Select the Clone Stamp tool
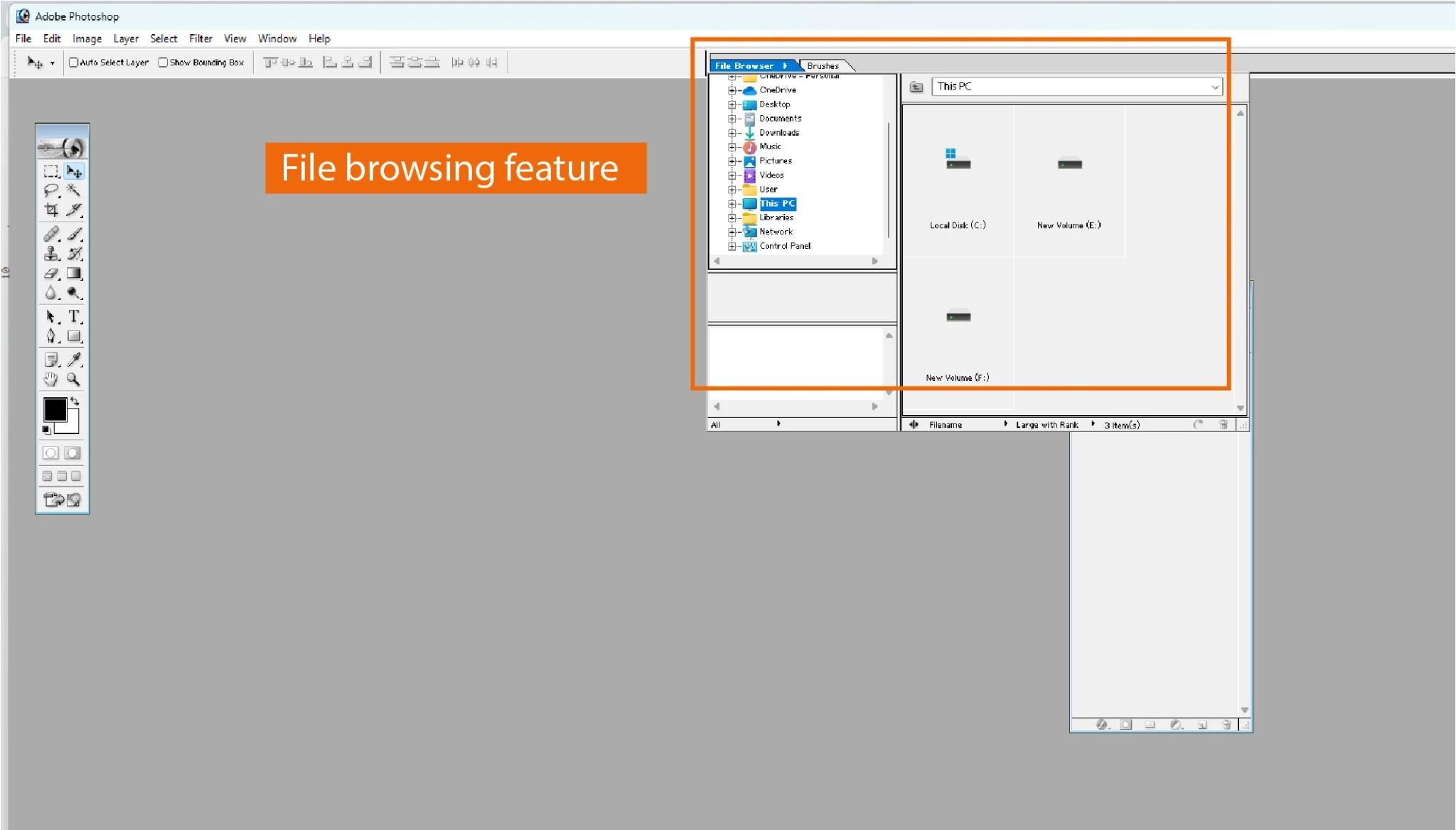 point(50,254)
